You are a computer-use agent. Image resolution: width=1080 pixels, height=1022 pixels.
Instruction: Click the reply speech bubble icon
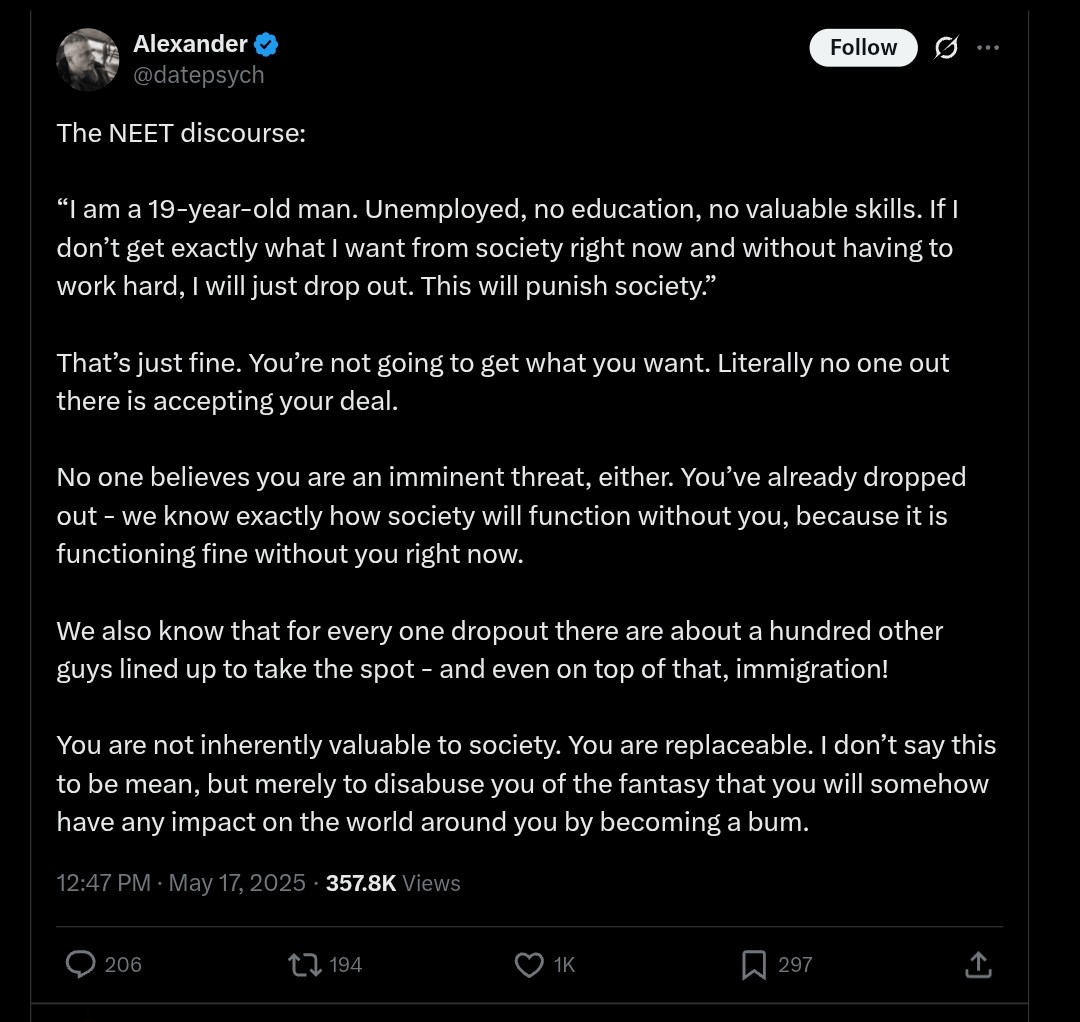click(x=80, y=964)
